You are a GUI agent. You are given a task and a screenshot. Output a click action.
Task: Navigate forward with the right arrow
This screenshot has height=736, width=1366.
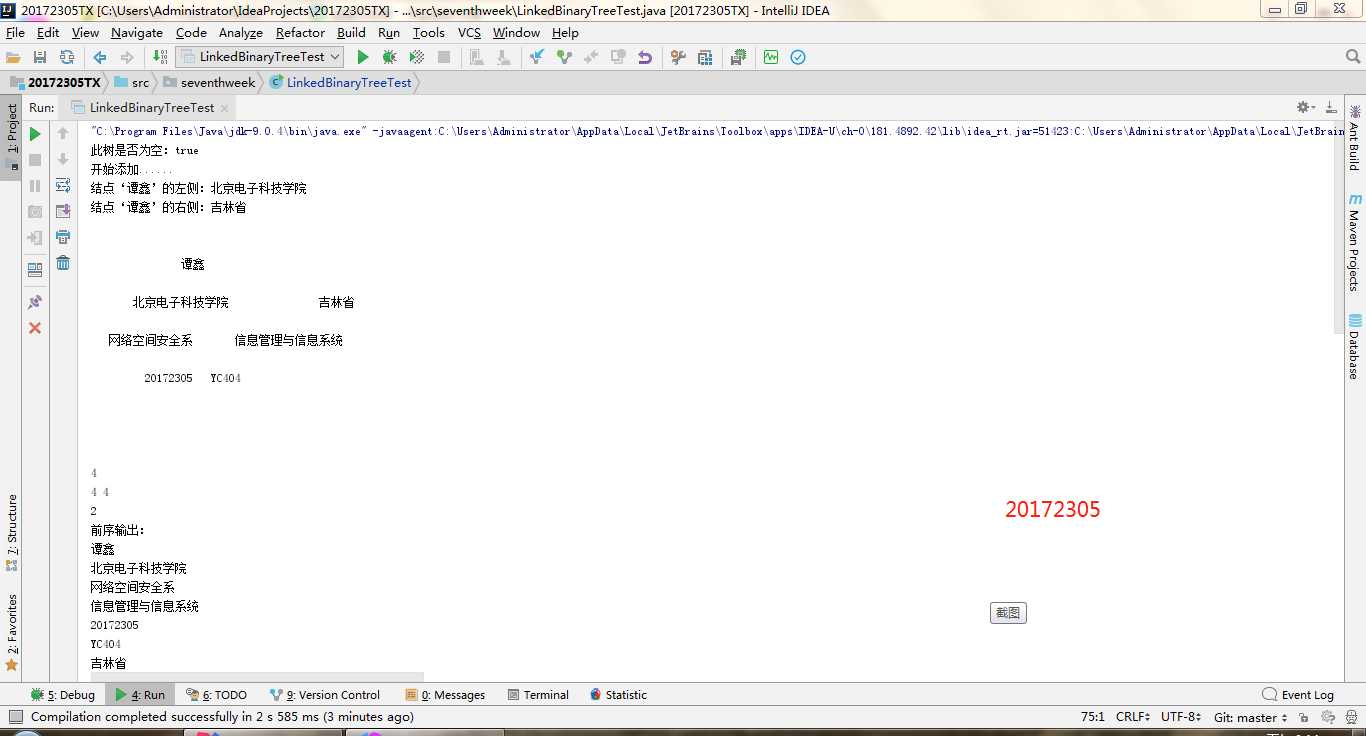tap(126, 58)
